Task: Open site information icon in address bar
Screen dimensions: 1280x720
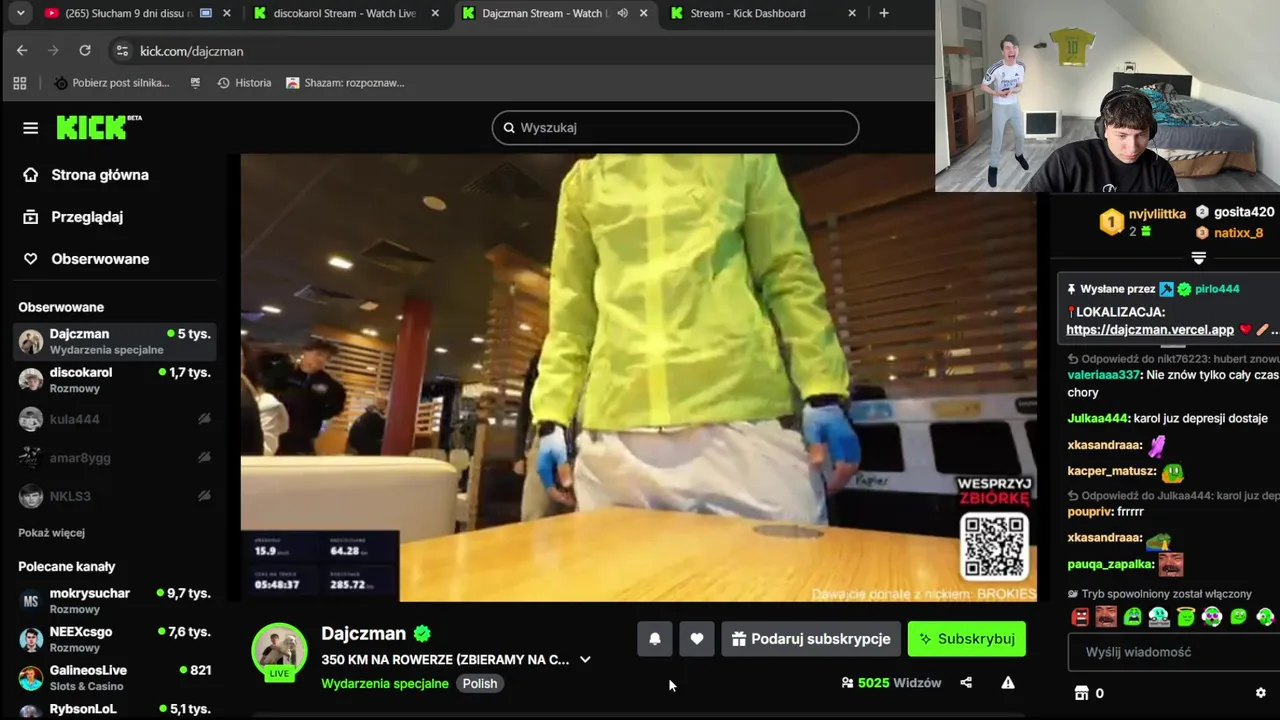Action: point(122,50)
